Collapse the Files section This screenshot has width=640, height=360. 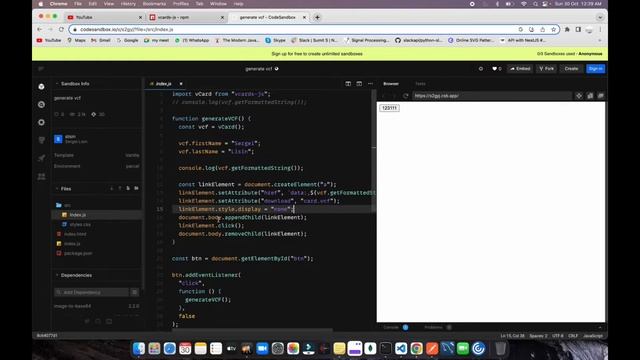click(57, 189)
